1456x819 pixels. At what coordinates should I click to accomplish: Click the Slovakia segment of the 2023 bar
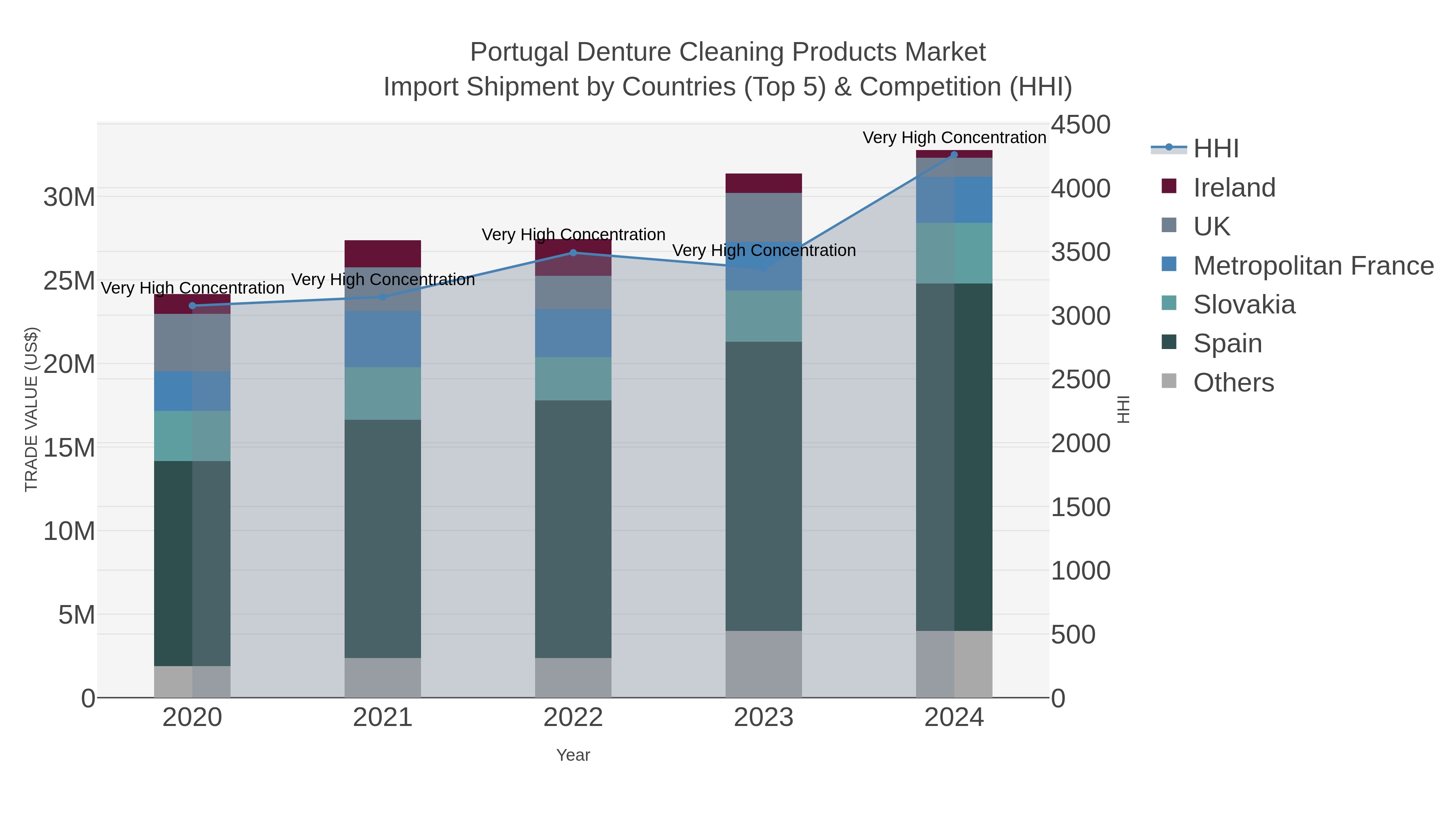tap(764, 316)
